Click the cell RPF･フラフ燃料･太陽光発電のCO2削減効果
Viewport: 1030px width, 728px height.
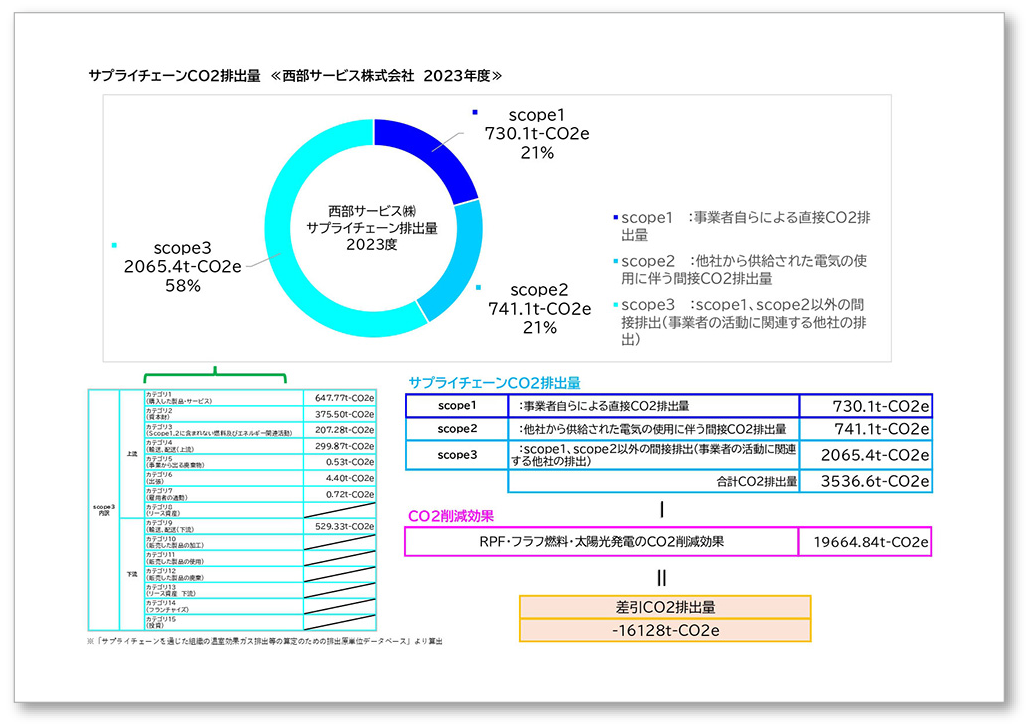click(602, 541)
